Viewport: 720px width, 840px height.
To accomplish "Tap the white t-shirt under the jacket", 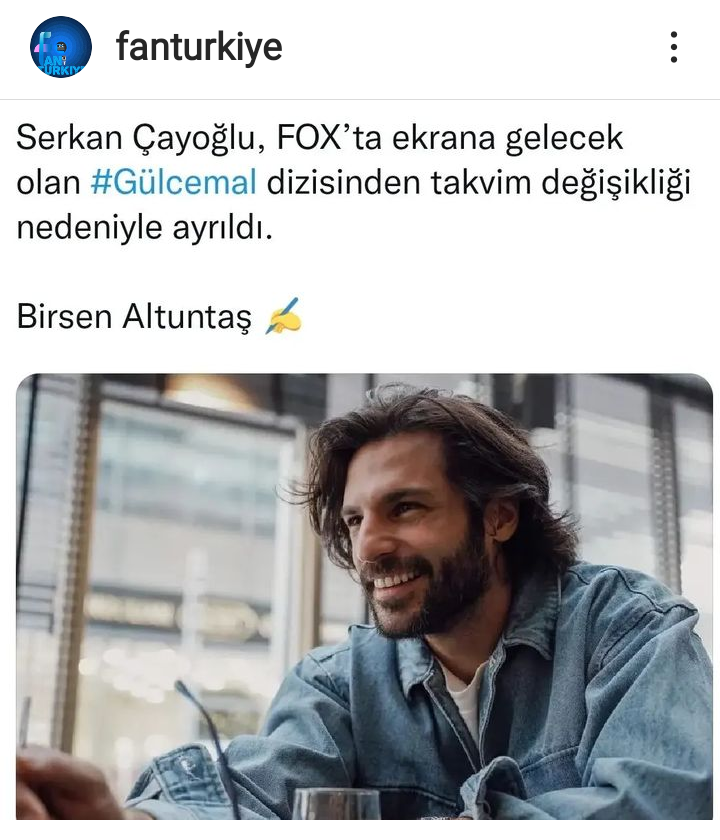I will click(x=466, y=696).
